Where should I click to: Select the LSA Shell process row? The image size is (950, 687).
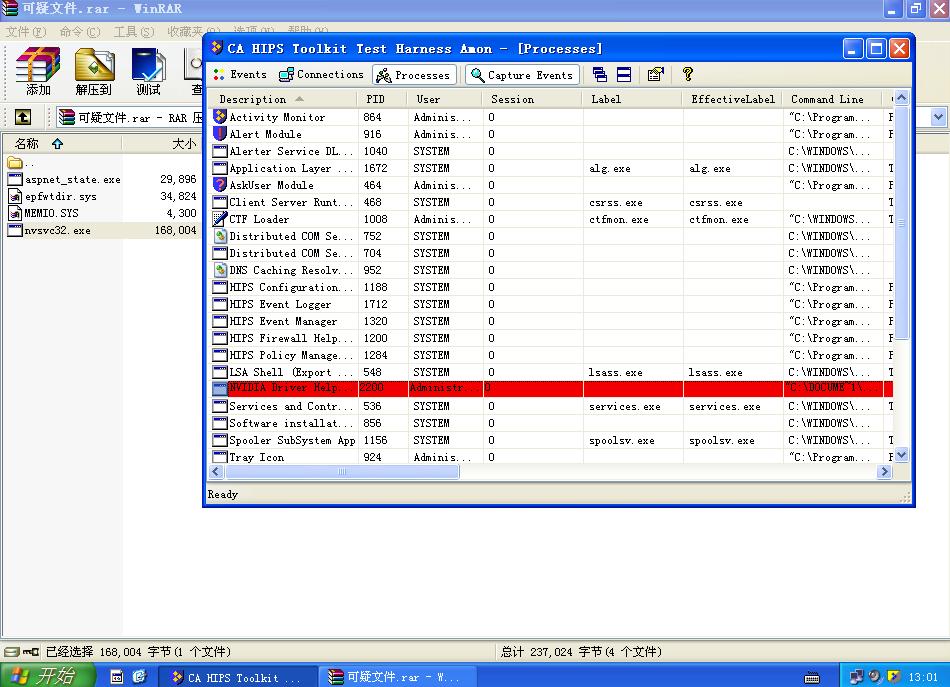tap(552, 371)
